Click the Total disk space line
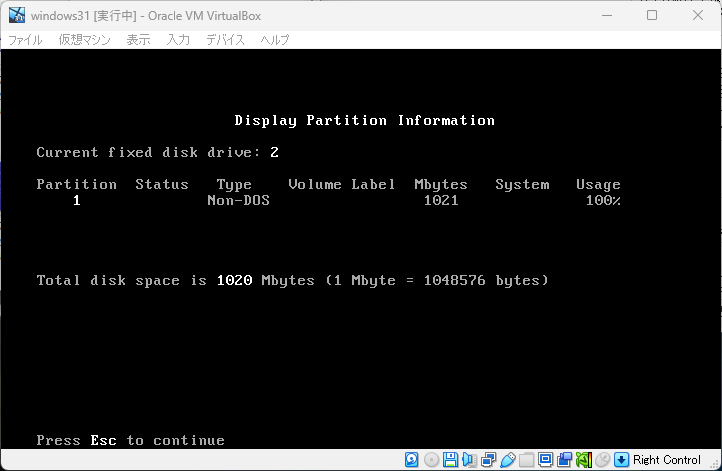Screen dimensions: 722x471 [x=292, y=280]
